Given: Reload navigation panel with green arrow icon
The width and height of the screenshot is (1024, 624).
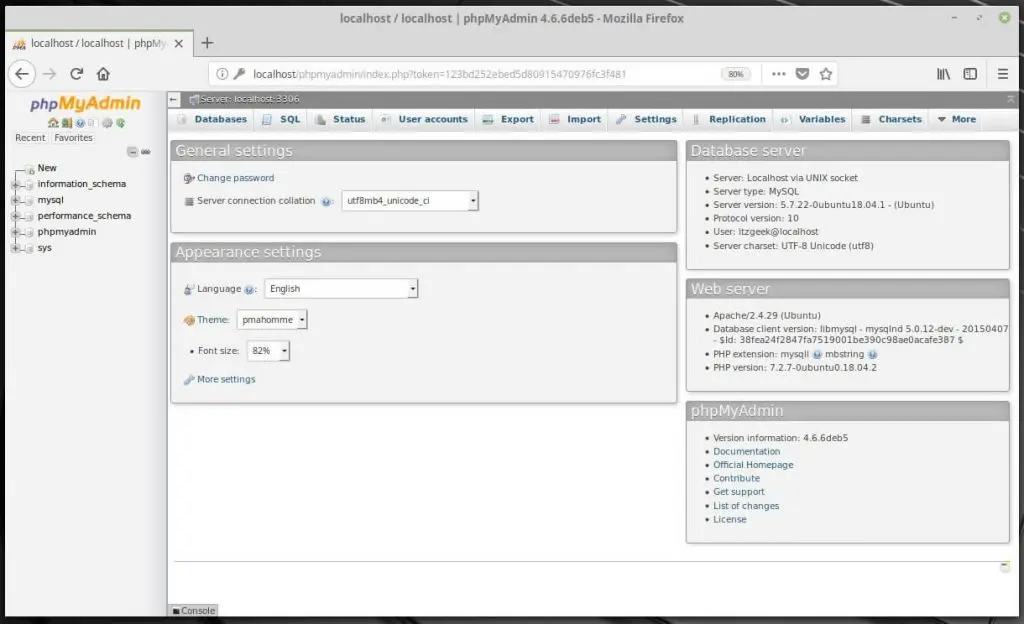Looking at the screenshot, I should tap(120, 123).
